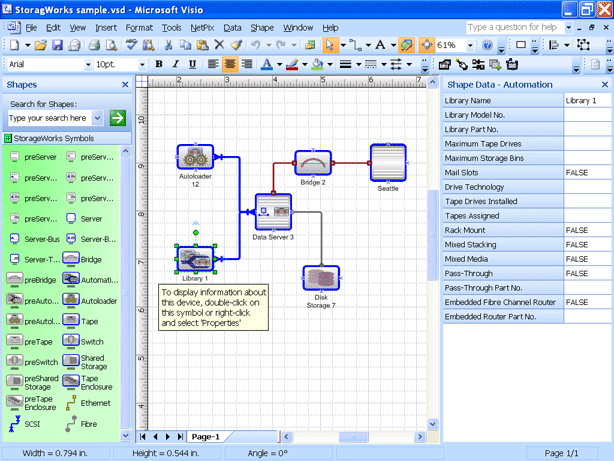This screenshot has height=461, width=614.
Task: Click the Print icon
Action: click(94, 45)
